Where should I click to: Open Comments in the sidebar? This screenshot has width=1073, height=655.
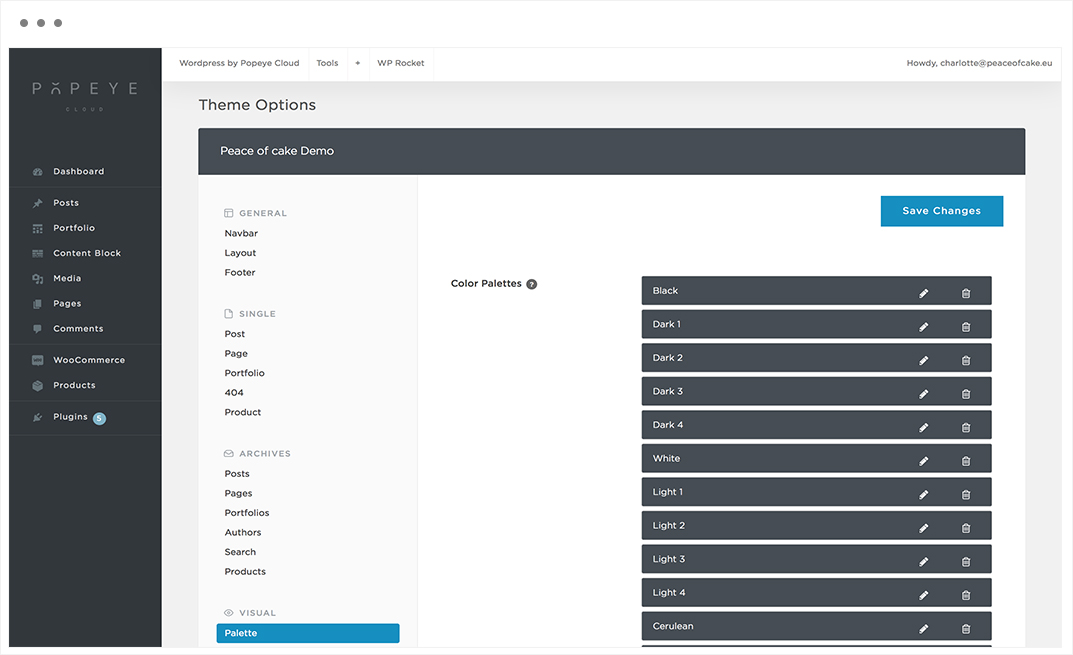point(78,329)
